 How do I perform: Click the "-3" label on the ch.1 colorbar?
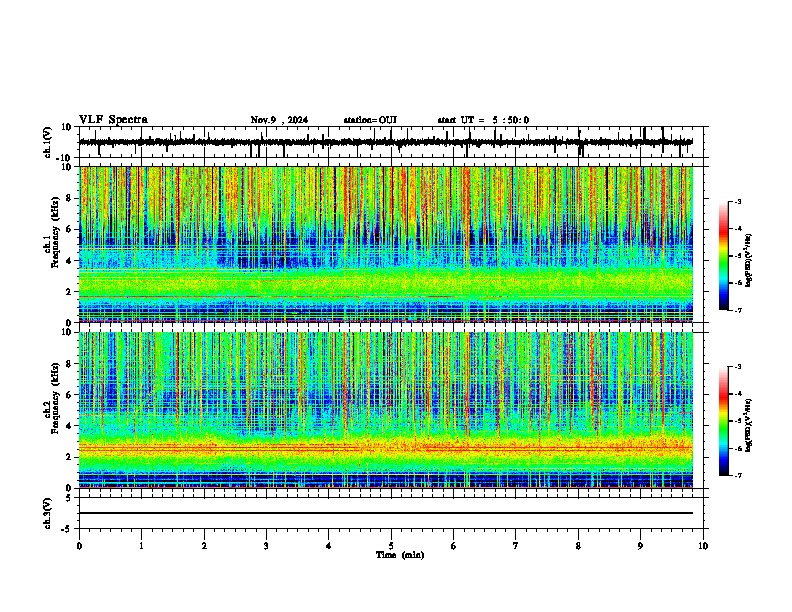[x=738, y=201]
